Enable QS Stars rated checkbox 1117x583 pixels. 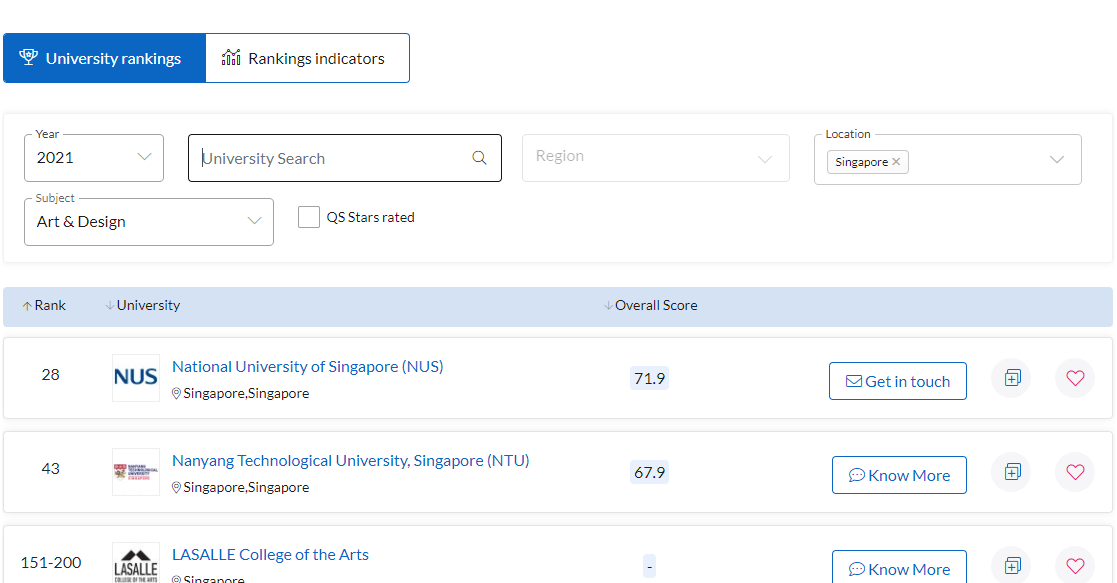[309, 217]
